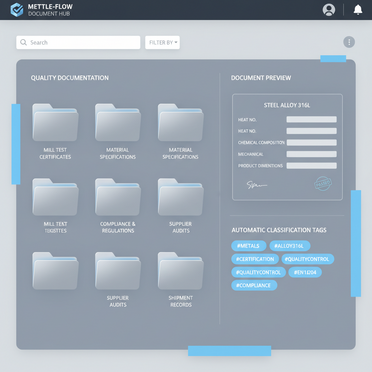The image size is (372, 372).
Task: Click the Automatic Classification Tags heading
Action: pos(279,230)
